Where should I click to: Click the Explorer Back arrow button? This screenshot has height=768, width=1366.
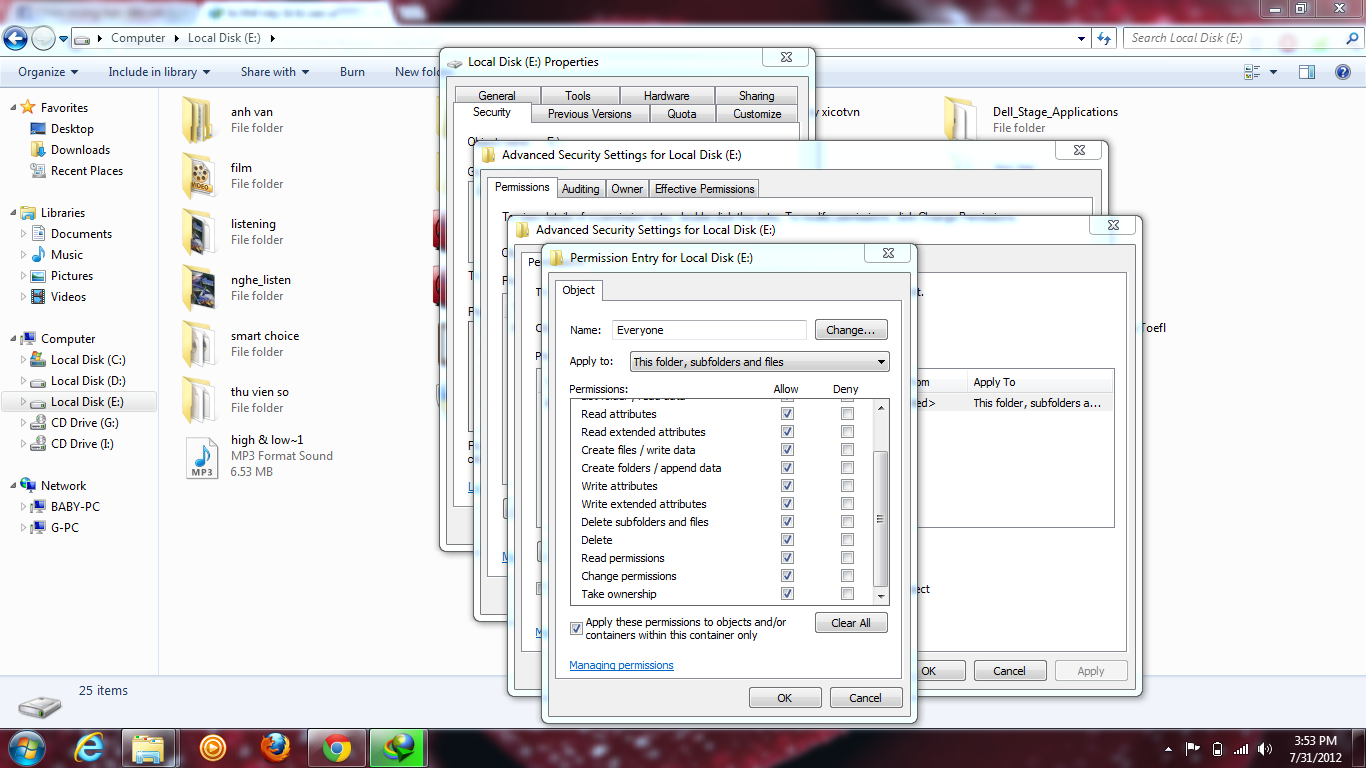[15, 38]
